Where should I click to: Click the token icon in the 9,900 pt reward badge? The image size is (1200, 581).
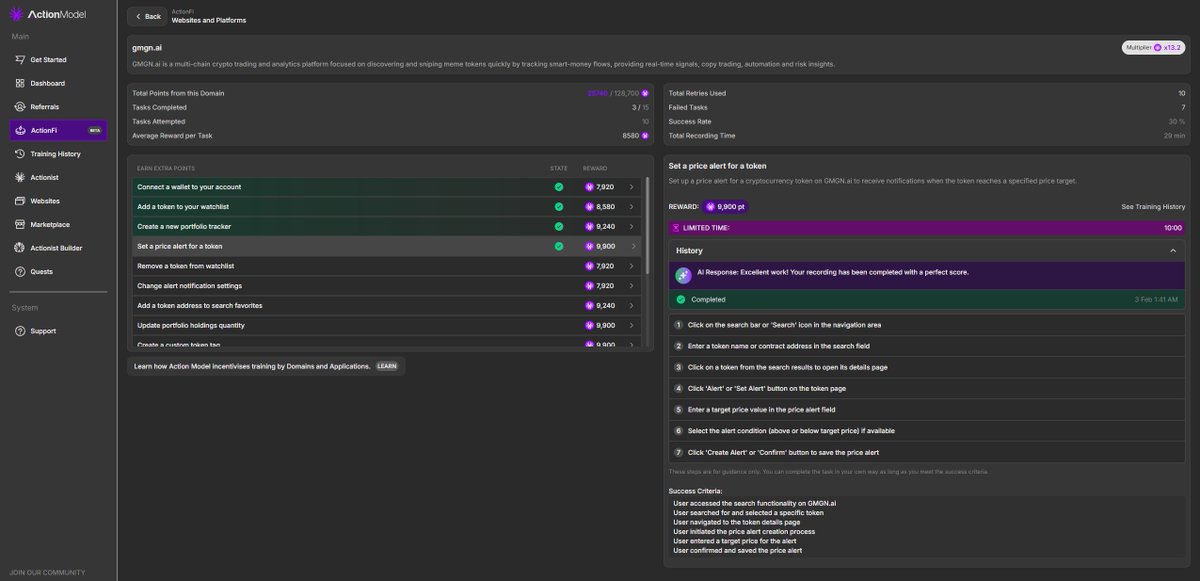point(711,207)
